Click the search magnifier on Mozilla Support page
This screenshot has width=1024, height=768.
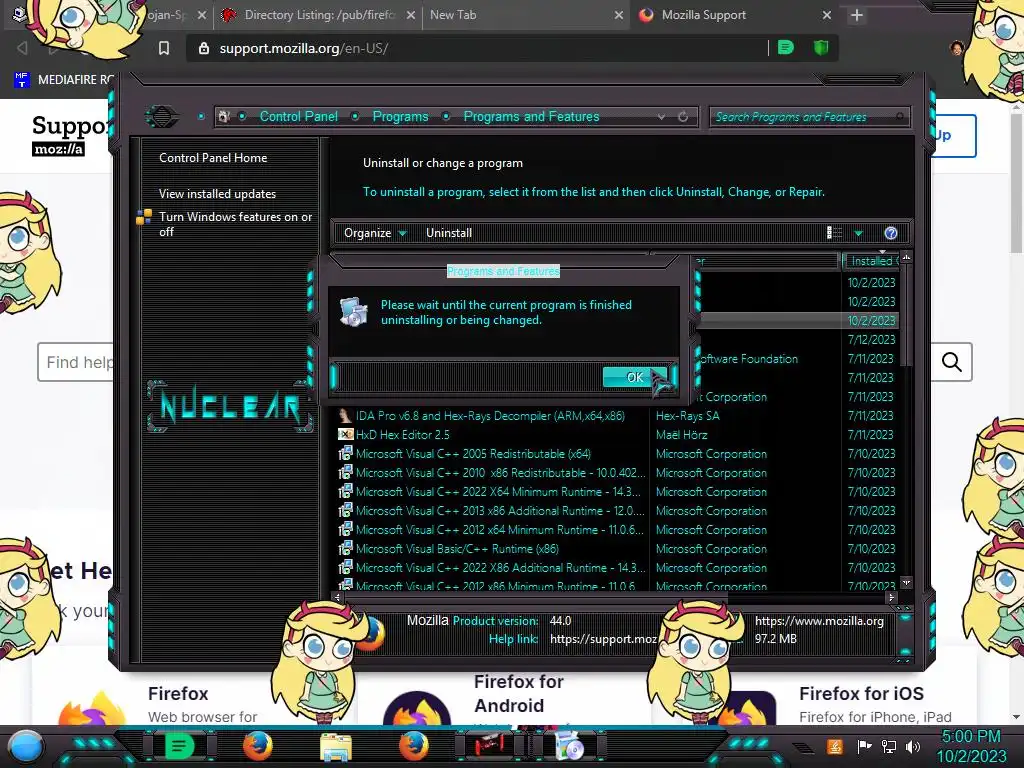click(x=952, y=362)
